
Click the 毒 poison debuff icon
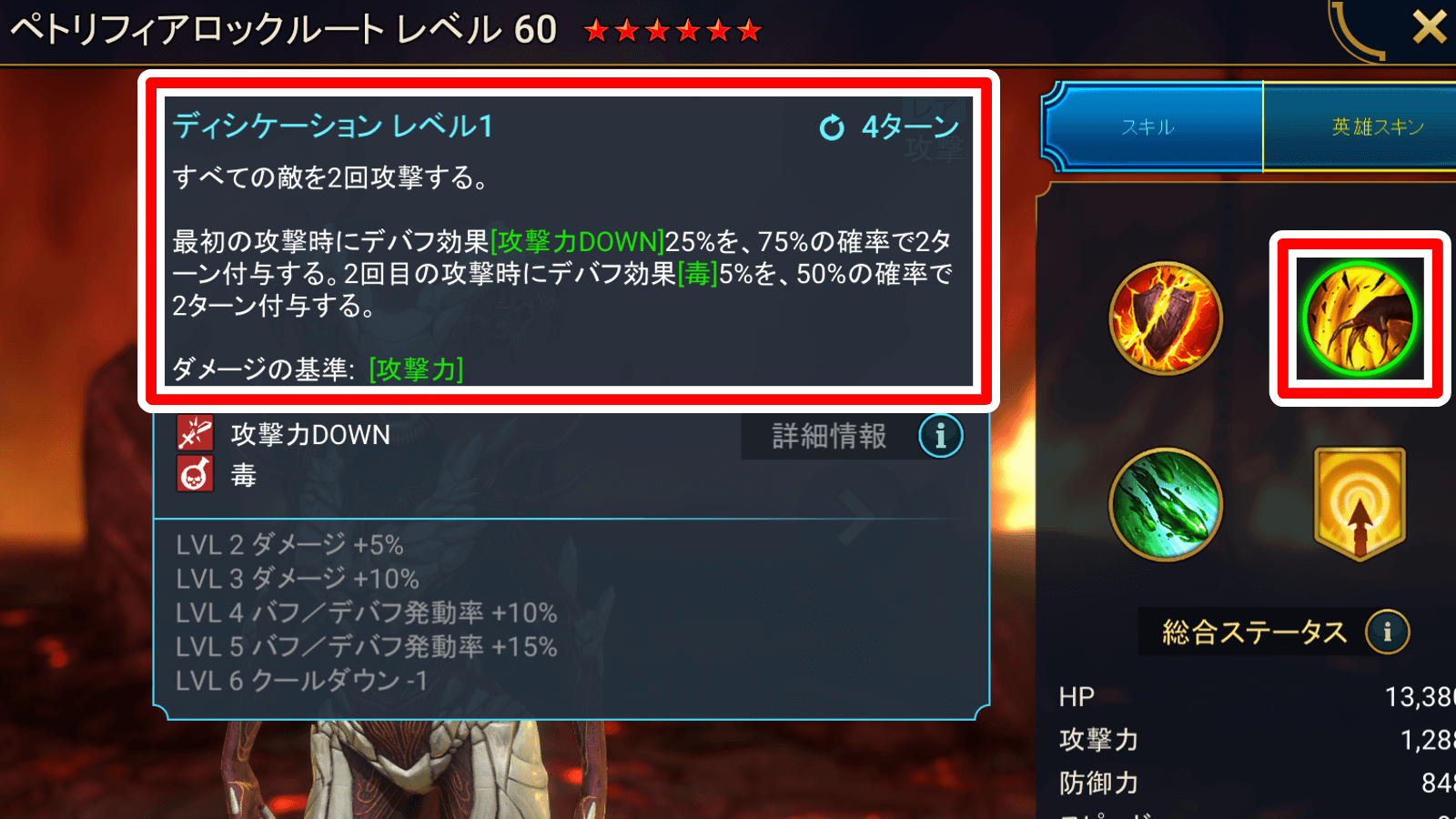click(195, 473)
